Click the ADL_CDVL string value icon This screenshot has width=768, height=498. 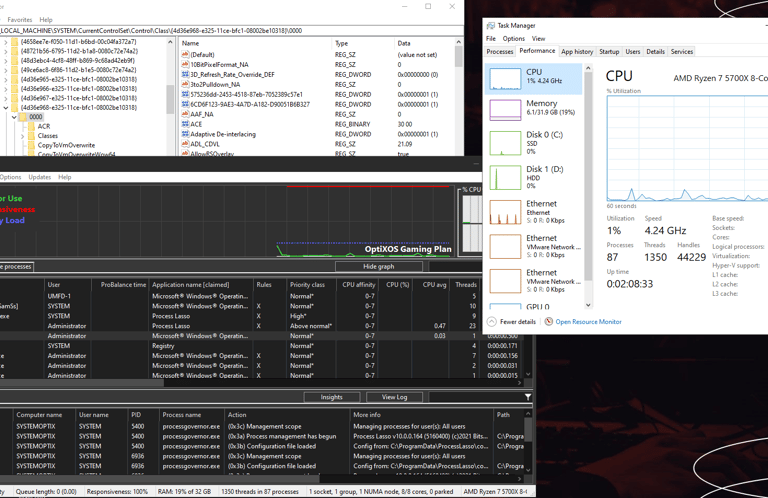click(185, 144)
